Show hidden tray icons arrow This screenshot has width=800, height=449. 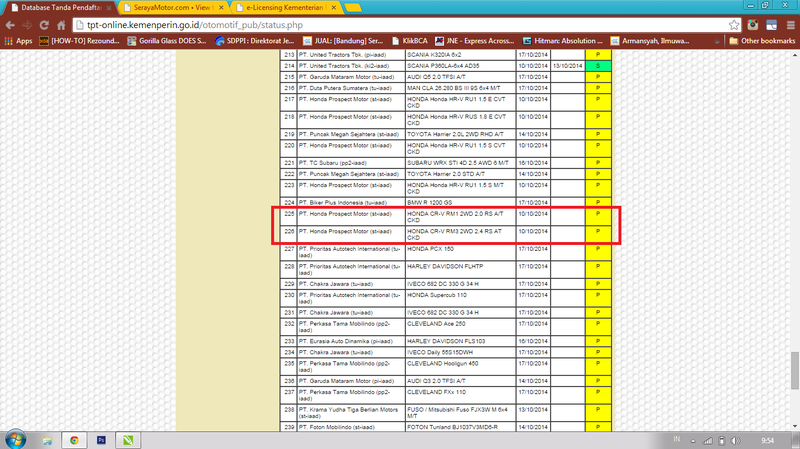(693, 441)
